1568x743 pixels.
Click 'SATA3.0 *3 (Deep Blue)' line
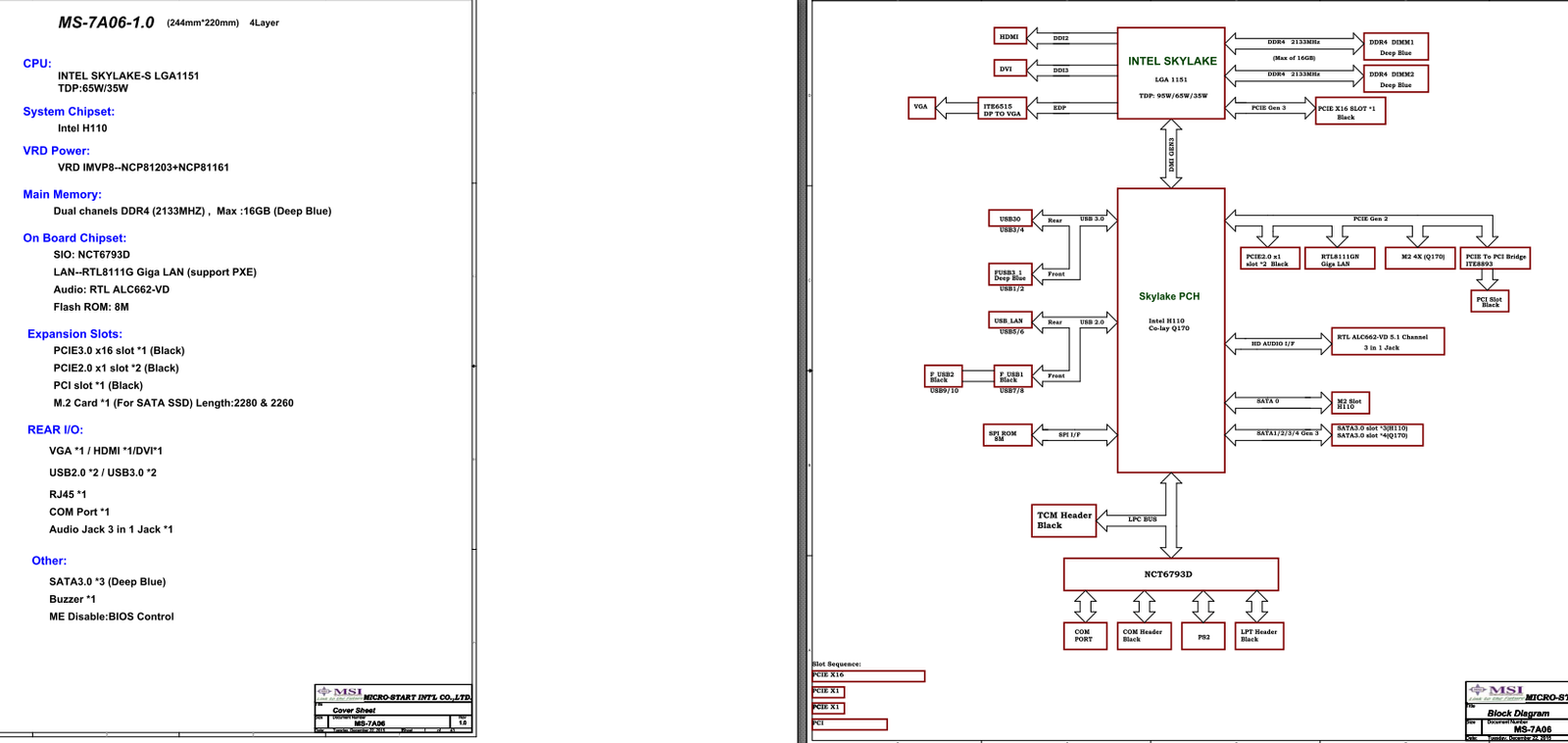coord(108,582)
